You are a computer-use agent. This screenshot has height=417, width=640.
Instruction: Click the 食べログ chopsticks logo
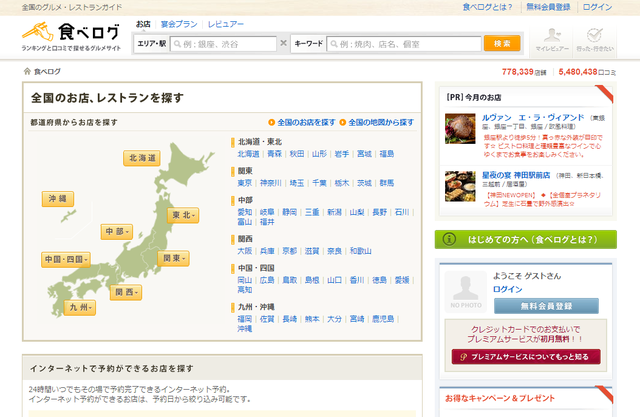pyautogui.click(x=71, y=32)
